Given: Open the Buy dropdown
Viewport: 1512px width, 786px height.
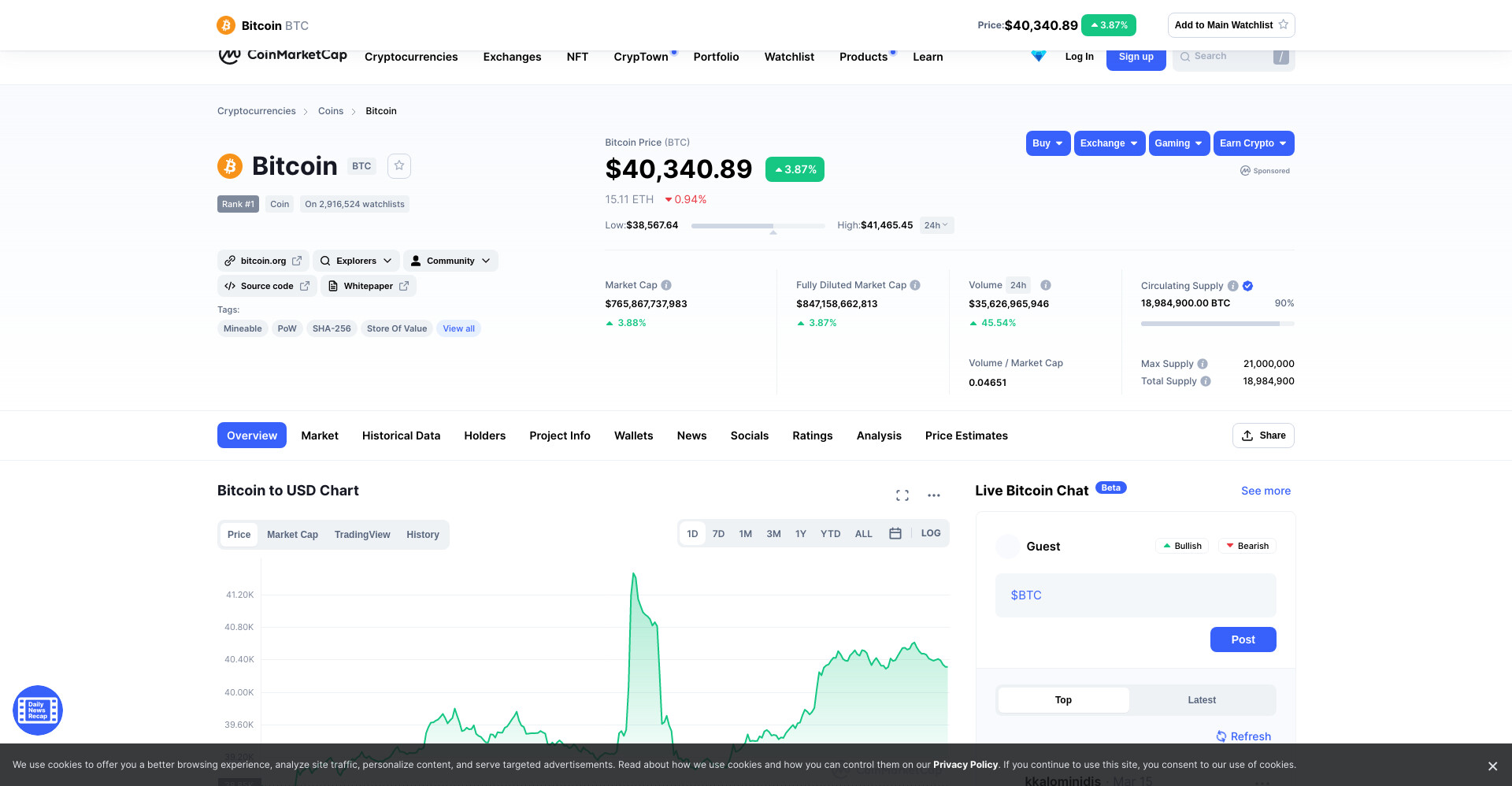Looking at the screenshot, I should pos(1048,143).
